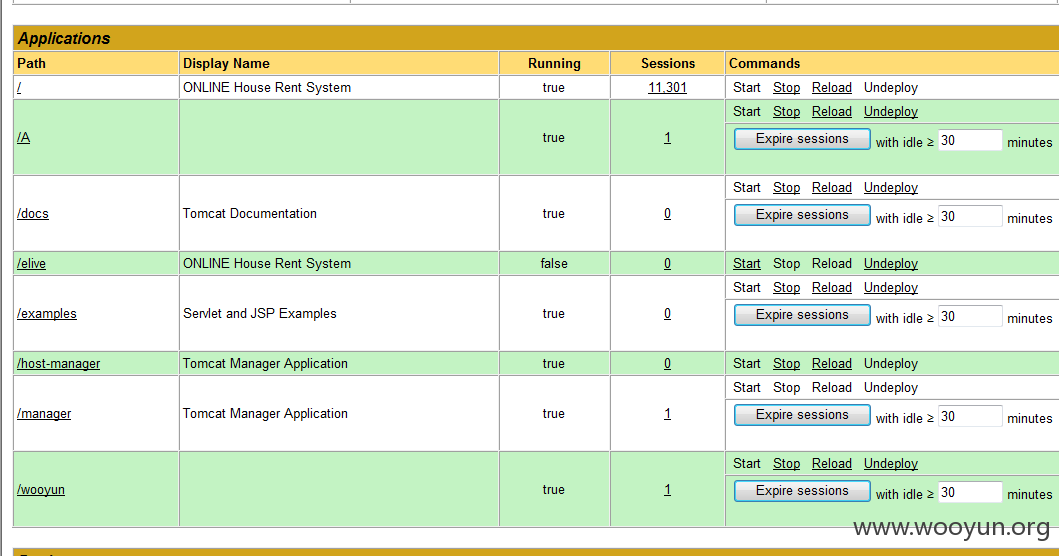Click Expire sessions for /wooyun
This screenshot has height=556, width=1059.
[x=802, y=491]
